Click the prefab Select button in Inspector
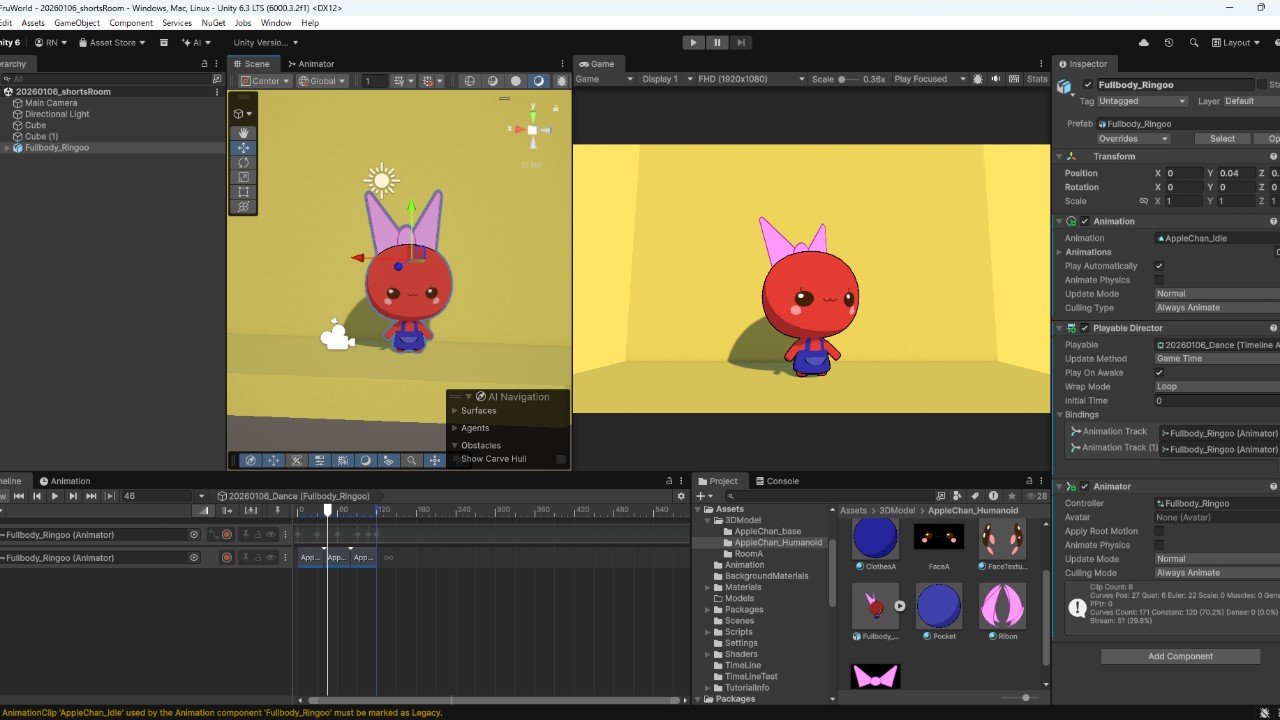Viewport: 1280px width, 720px height. (x=1222, y=139)
